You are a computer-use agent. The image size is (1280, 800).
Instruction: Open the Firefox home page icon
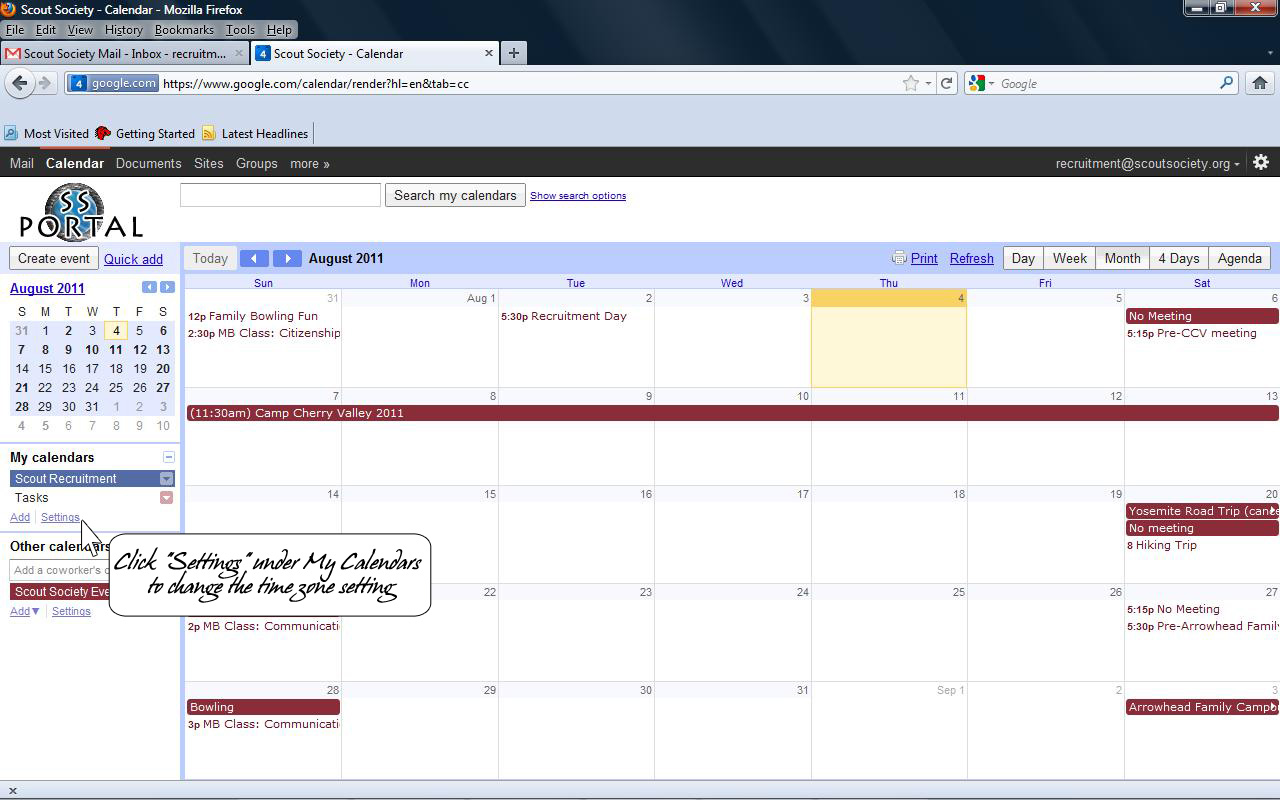tap(1260, 83)
